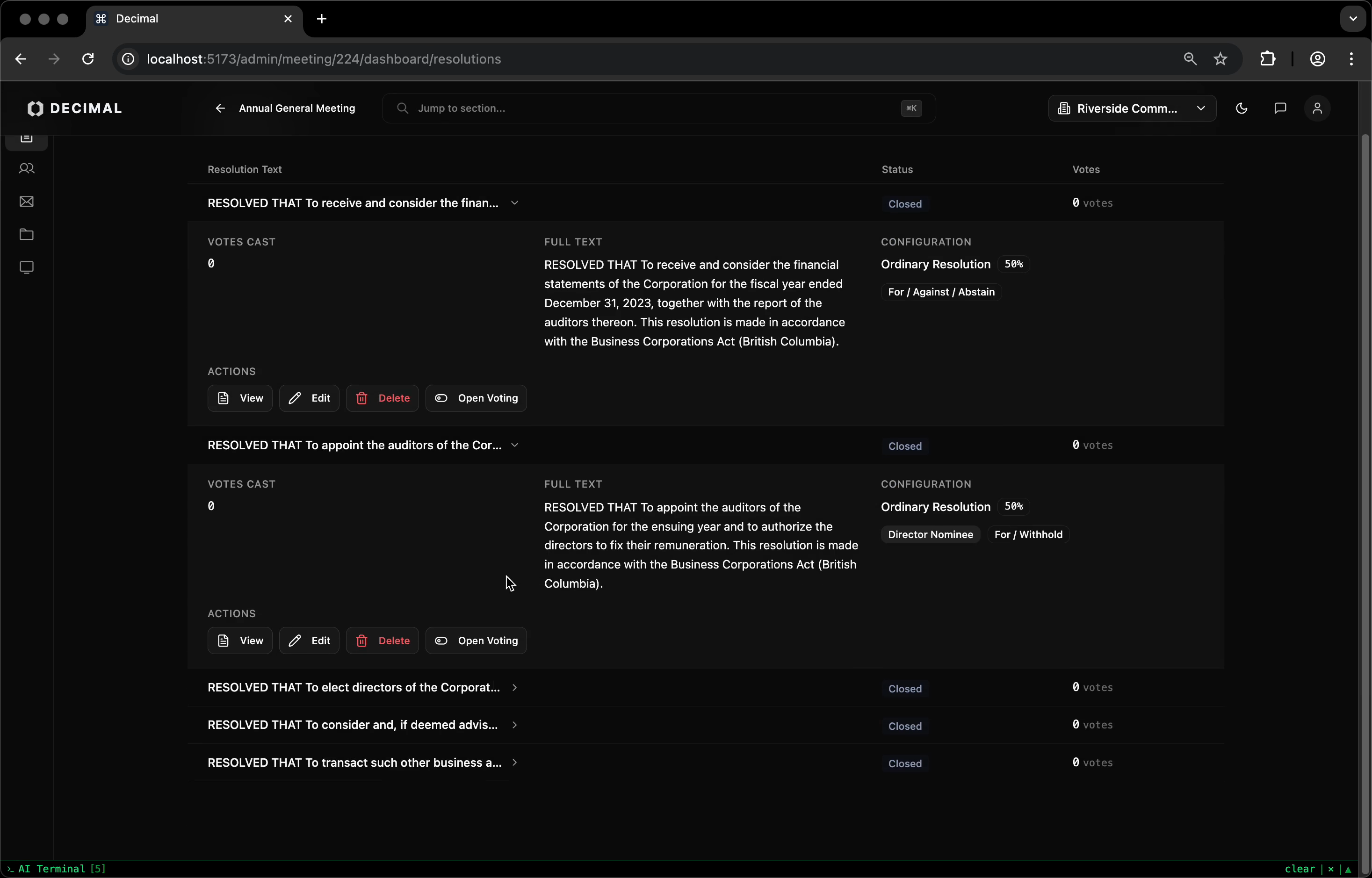Open the folder documents sidebar icon

[x=26, y=234]
